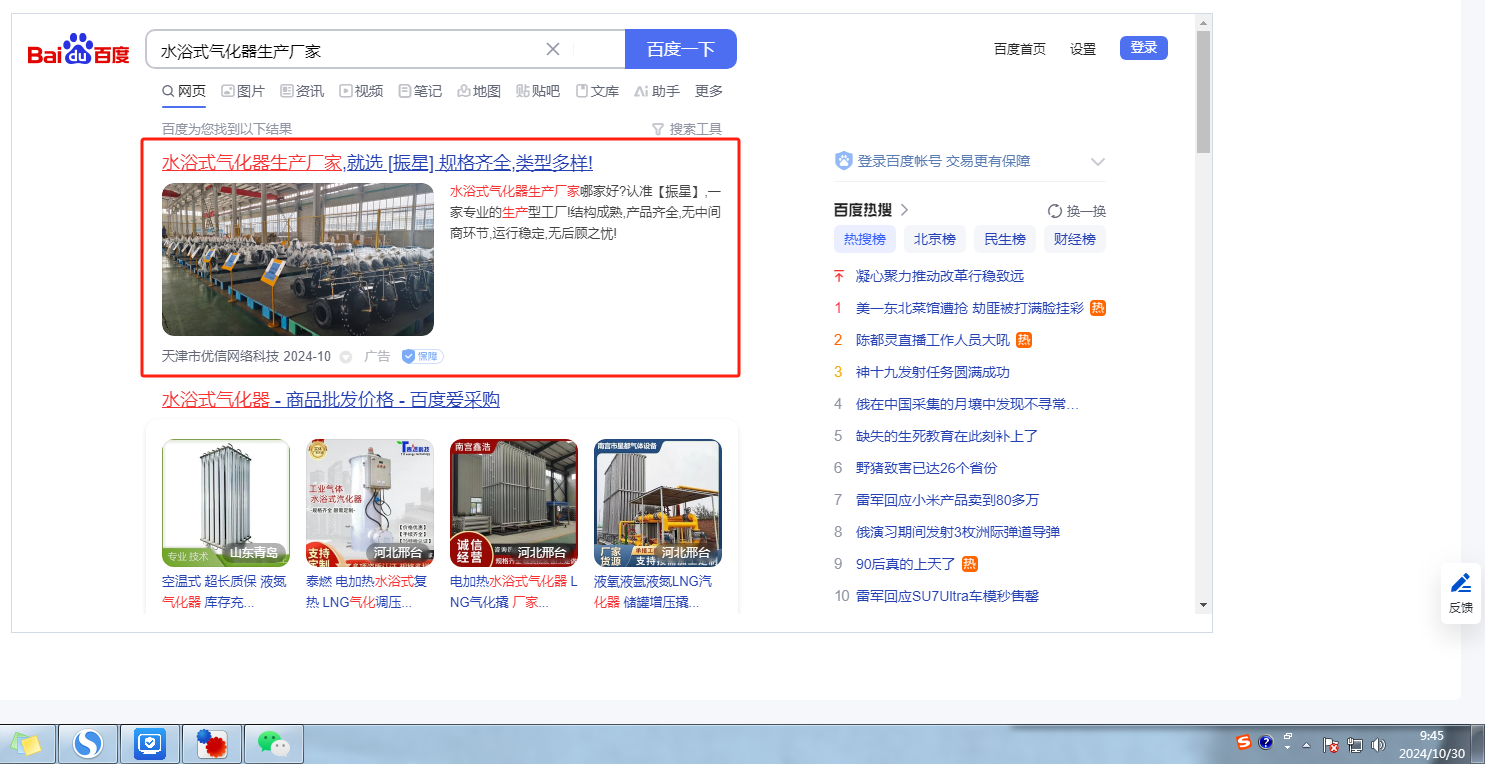Click the Baidu logo
The width and height of the screenshot is (1485, 764).
point(78,49)
